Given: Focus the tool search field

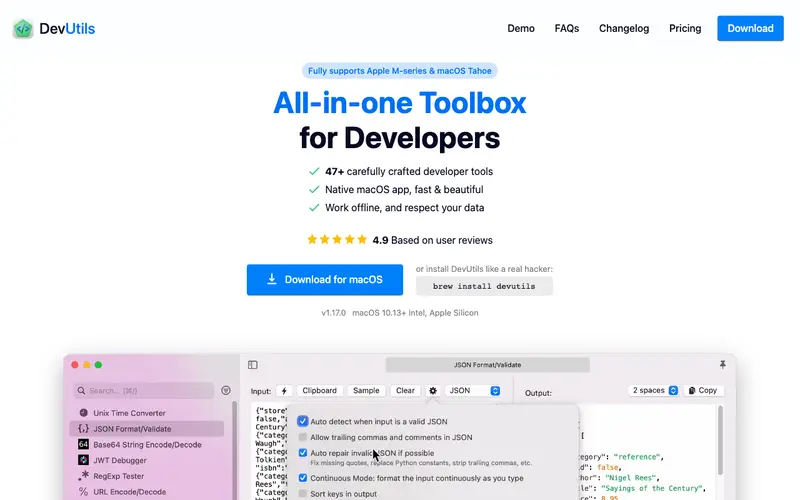Looking at the screenshot, I should (x=144, y=391).
